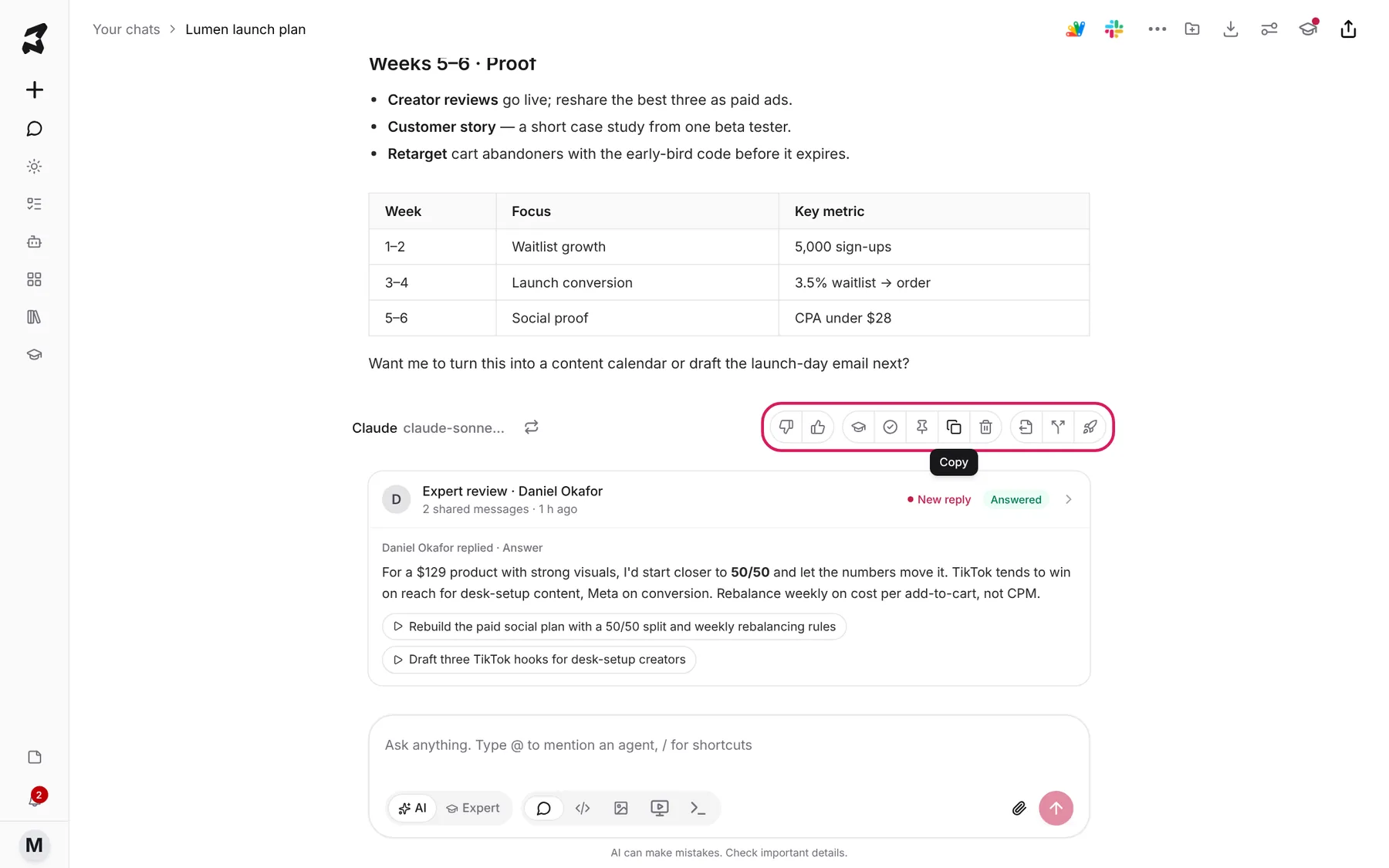Switch to AI mode toggle

click(x=412, y=808)
